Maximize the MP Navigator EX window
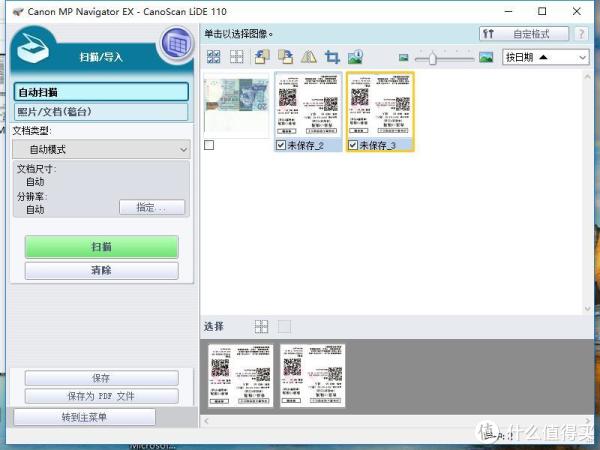The image size is (600, 450). (542, 11)
